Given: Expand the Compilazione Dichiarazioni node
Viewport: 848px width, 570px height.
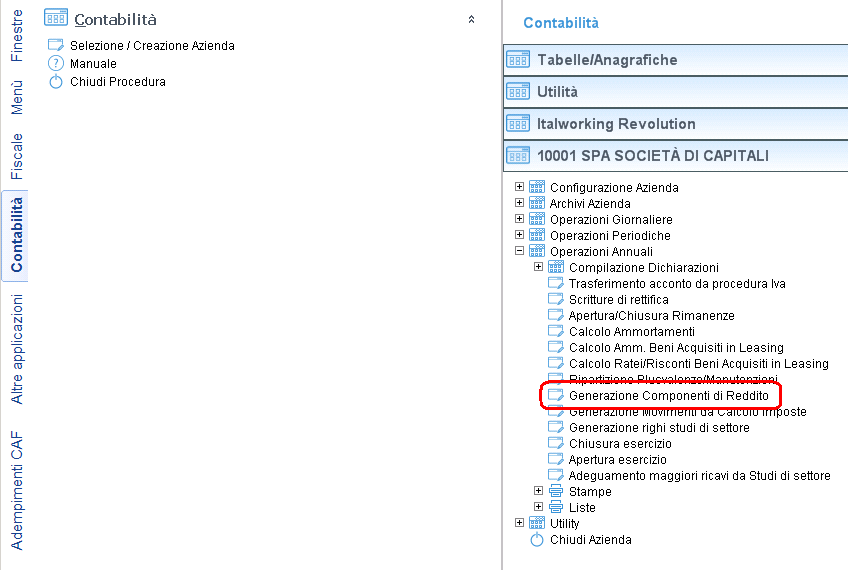Looking at the screenshot, I should (x=538, y=267).
